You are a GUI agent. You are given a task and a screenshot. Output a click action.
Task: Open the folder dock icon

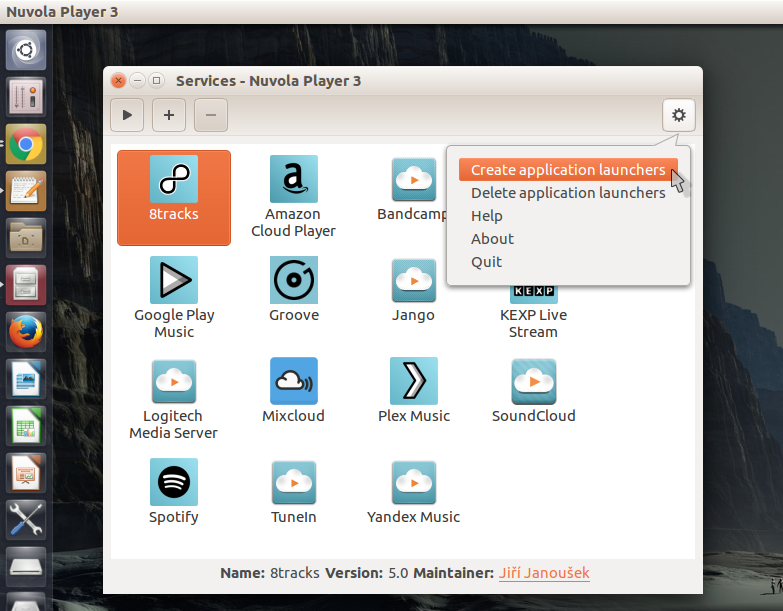(26, 238)
